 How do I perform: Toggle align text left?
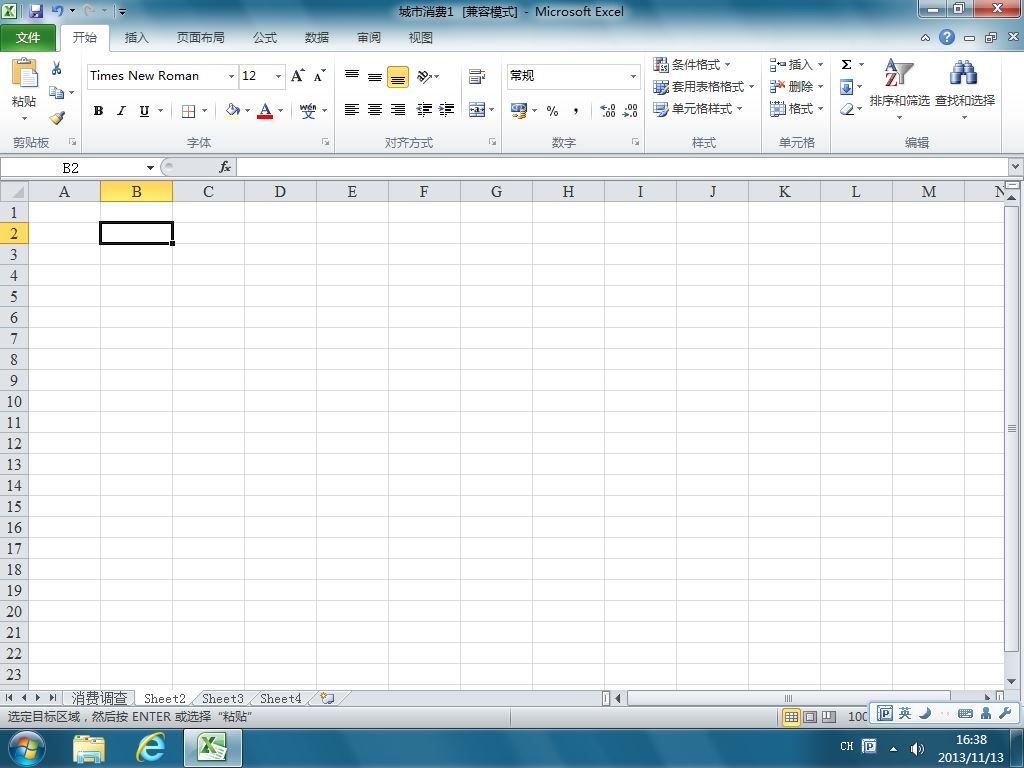[352, 110]
